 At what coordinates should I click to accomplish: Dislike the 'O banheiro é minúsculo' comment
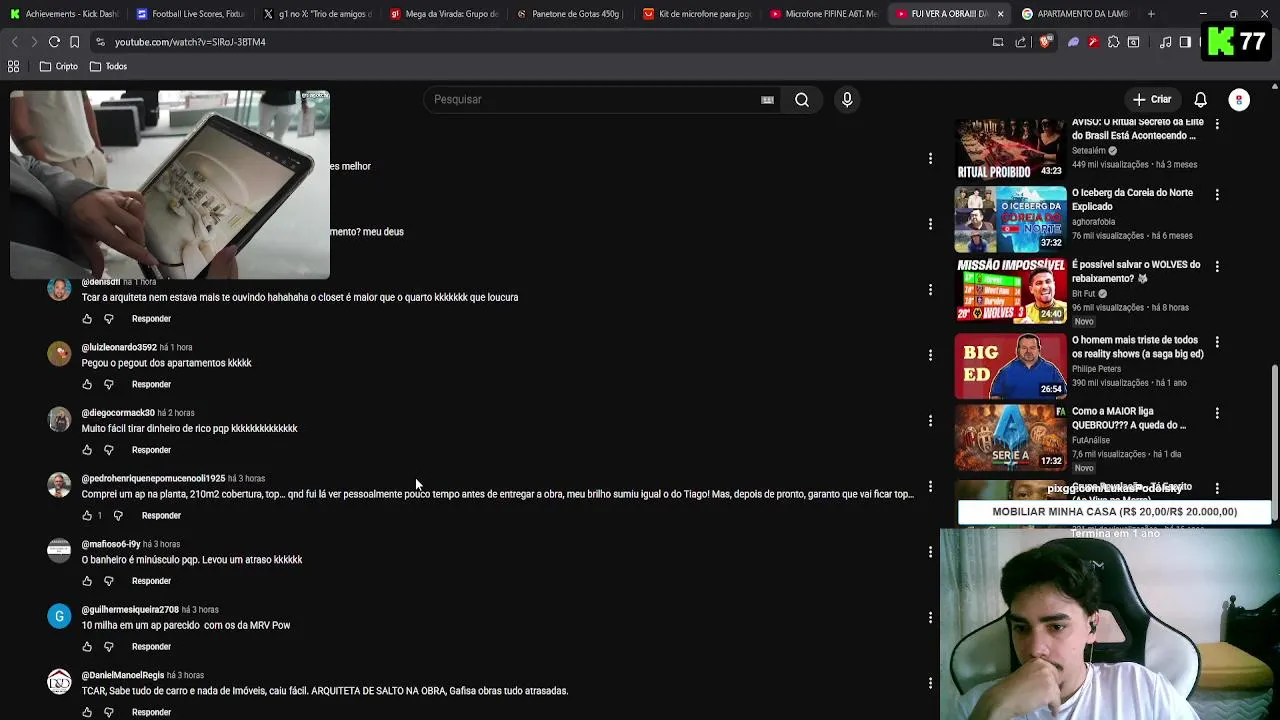point(109,581)
